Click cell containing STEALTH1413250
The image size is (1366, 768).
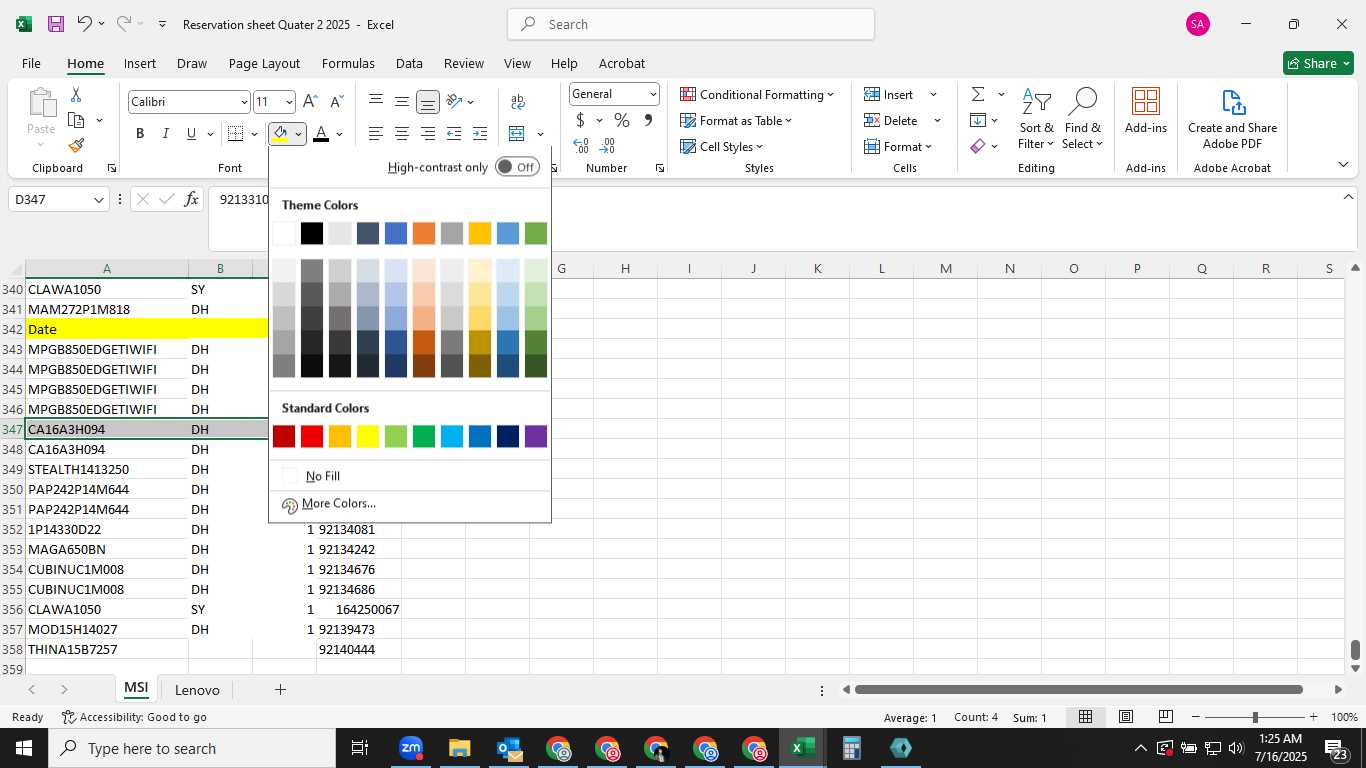click(x=107, y=469)
